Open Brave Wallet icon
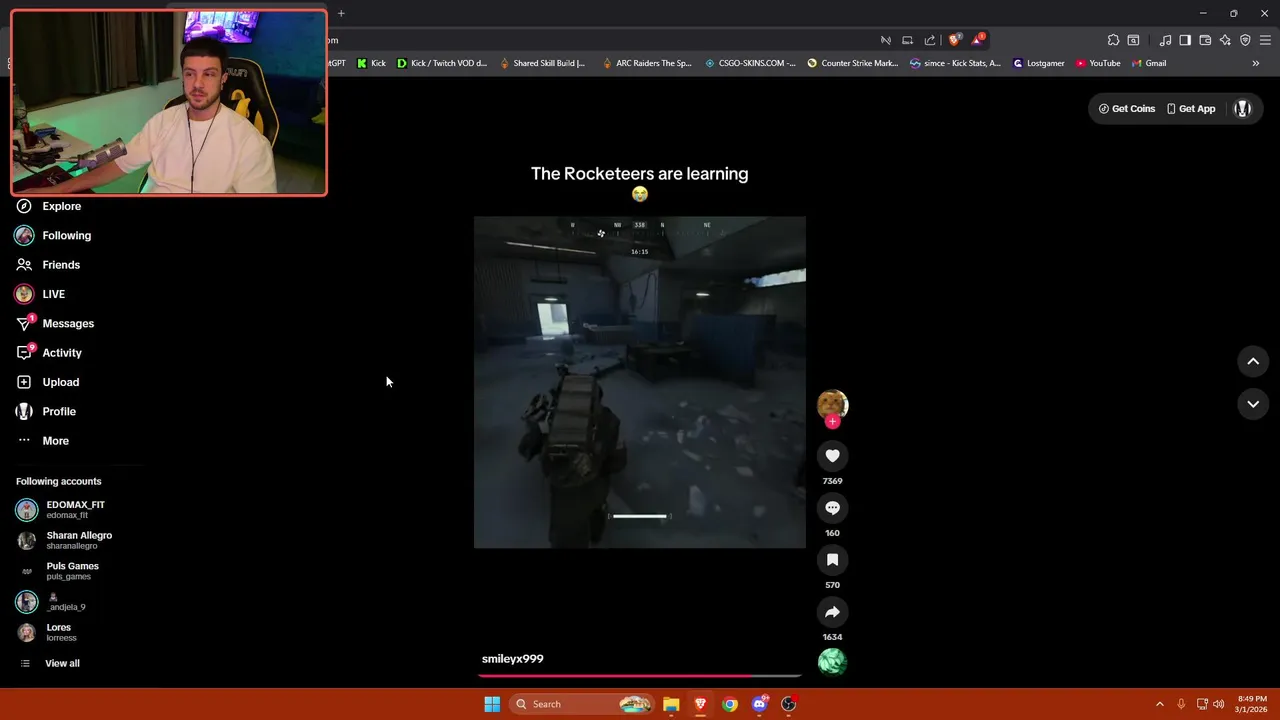Image resolution: width=1280 pixels, height=720 pixels. coord(1205,40)
